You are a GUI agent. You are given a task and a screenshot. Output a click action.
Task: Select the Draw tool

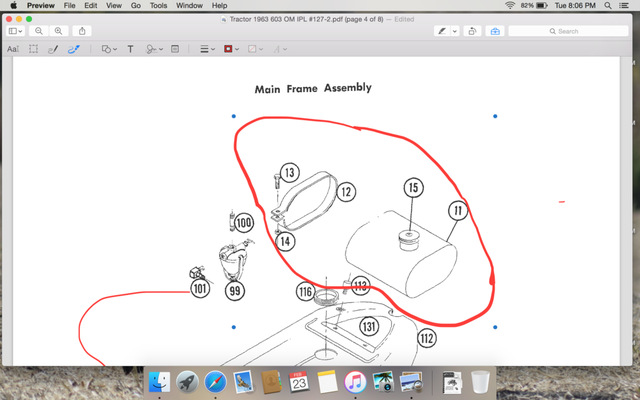[x=73, y=49]
